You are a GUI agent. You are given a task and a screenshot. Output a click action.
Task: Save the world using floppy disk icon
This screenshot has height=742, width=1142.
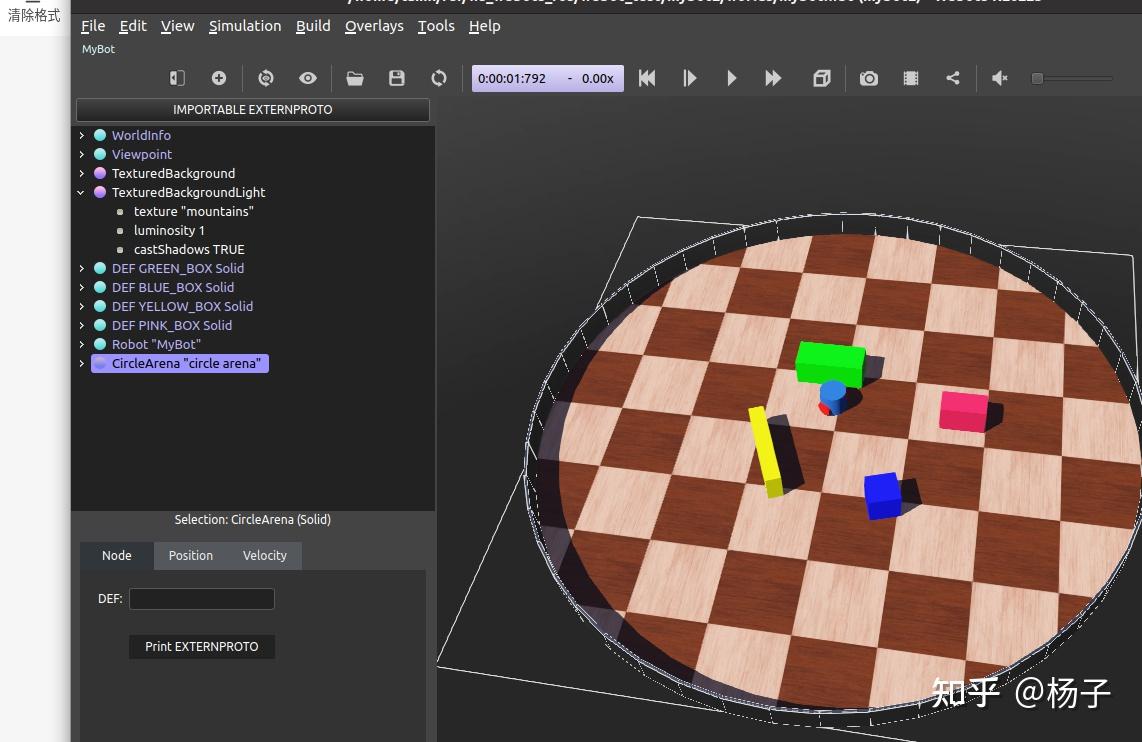click(x=397, y=78)
